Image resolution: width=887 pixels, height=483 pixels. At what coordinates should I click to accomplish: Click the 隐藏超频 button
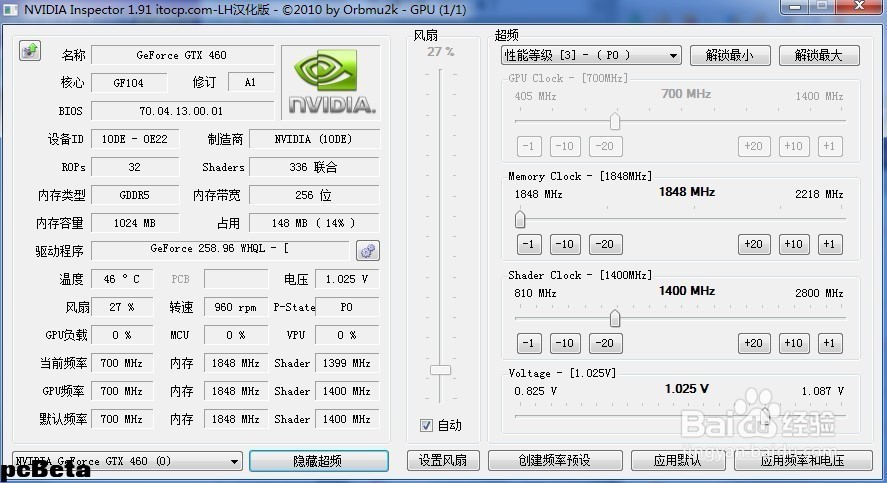tap(318, 461)
